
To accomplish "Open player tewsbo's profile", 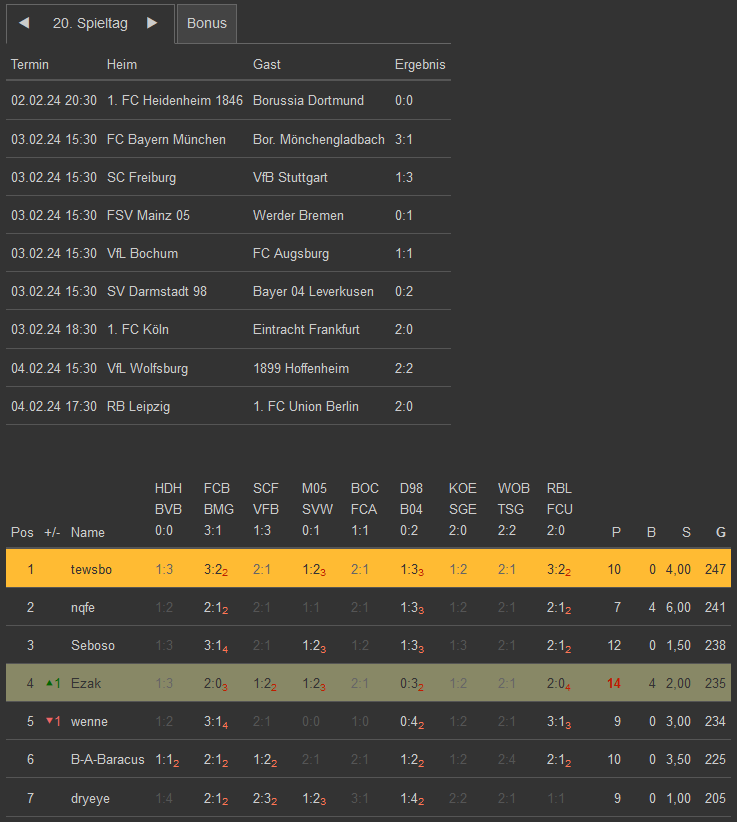I will (91, 569).
